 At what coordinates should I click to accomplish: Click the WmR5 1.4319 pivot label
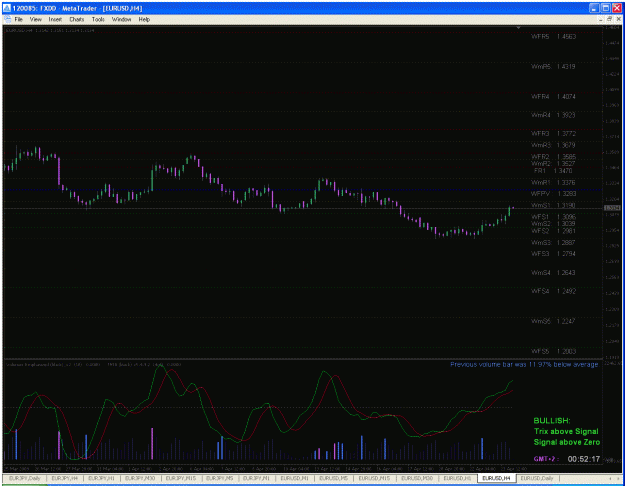tap(553, 67)
